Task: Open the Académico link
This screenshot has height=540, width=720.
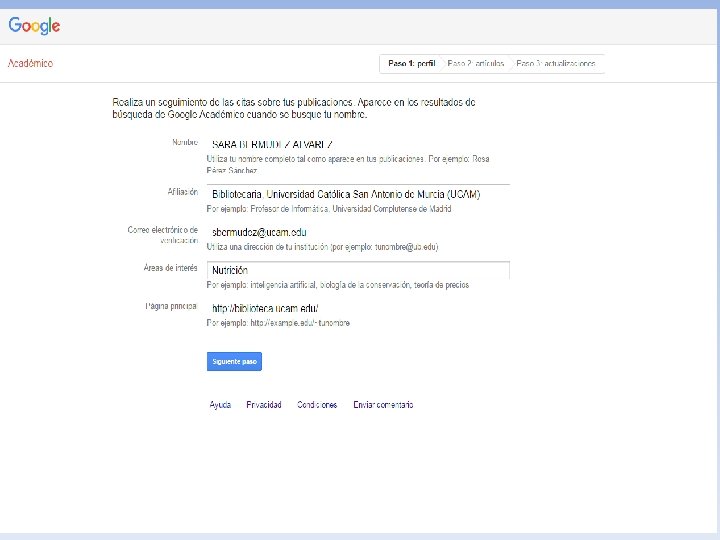Action: (30, 63)
